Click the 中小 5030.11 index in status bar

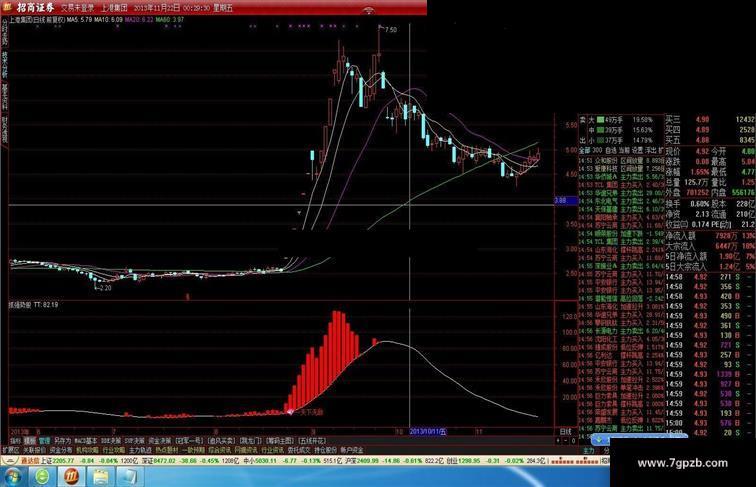pyautogui.click(x=258, y=460)
